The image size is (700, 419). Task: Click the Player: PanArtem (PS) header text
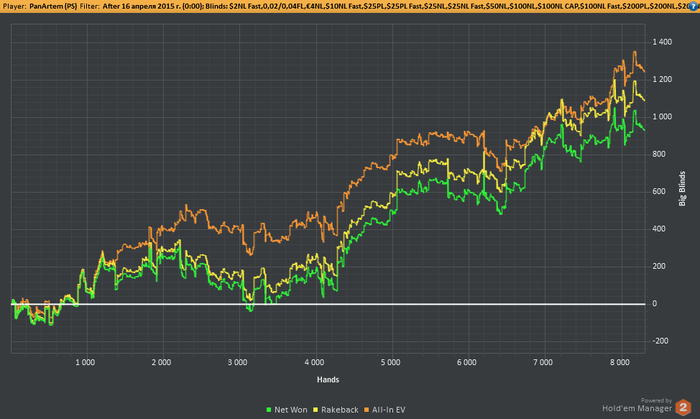[40, 6]
